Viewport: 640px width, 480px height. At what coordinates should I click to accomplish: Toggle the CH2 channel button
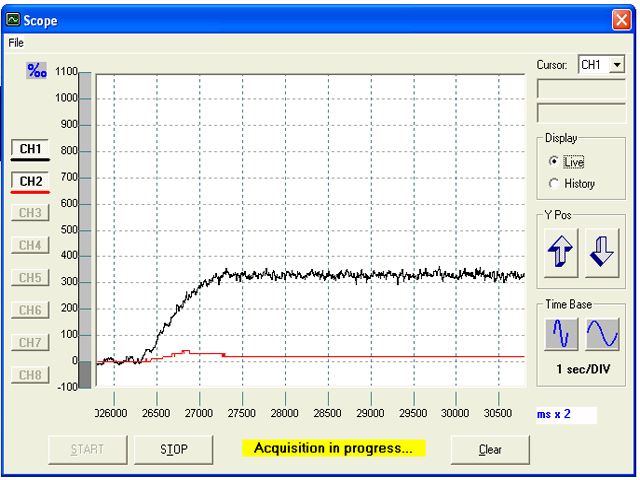coord(31,181)
